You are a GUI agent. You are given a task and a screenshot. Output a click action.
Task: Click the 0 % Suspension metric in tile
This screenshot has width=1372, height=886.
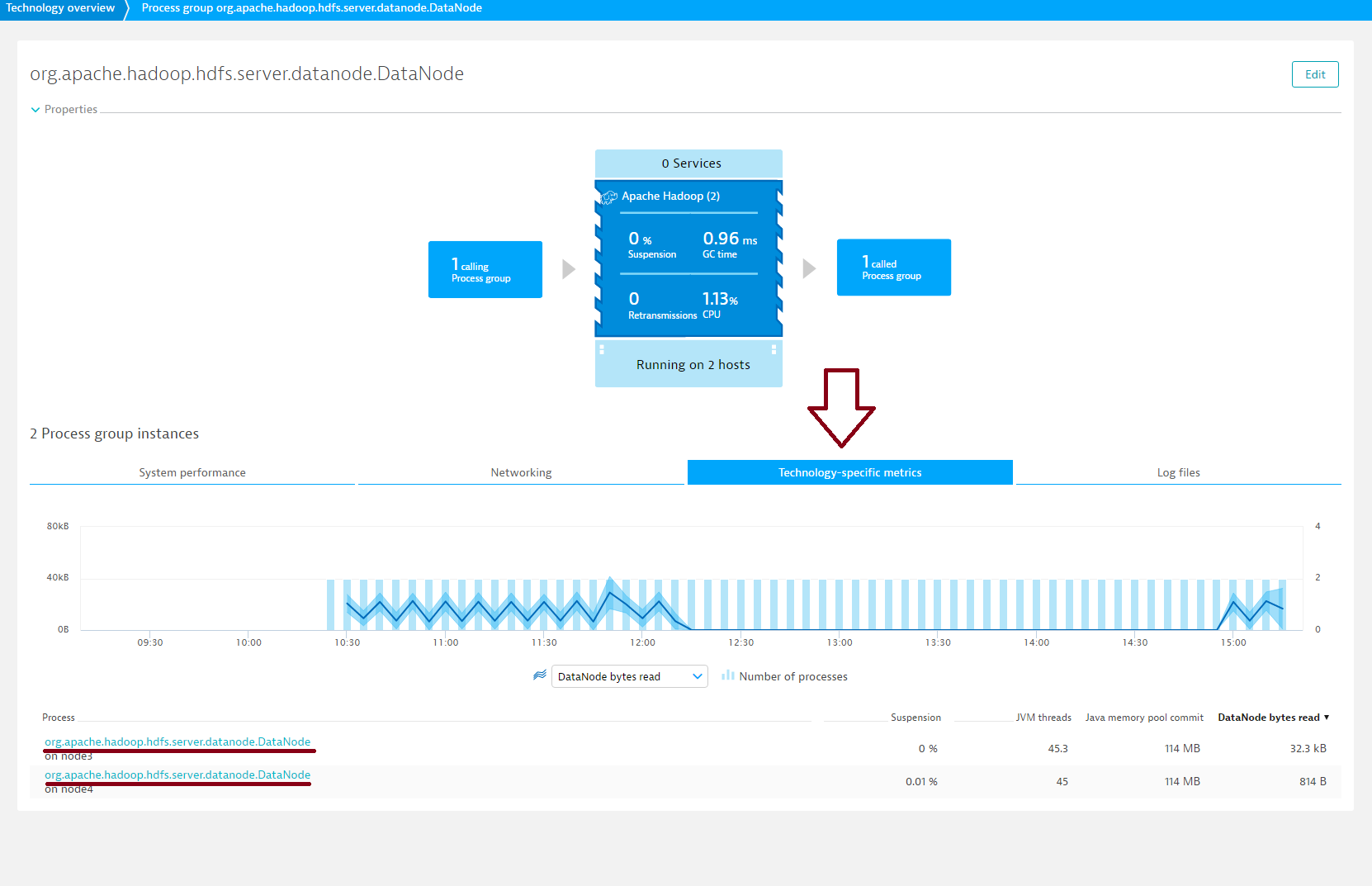coord(651,244)
